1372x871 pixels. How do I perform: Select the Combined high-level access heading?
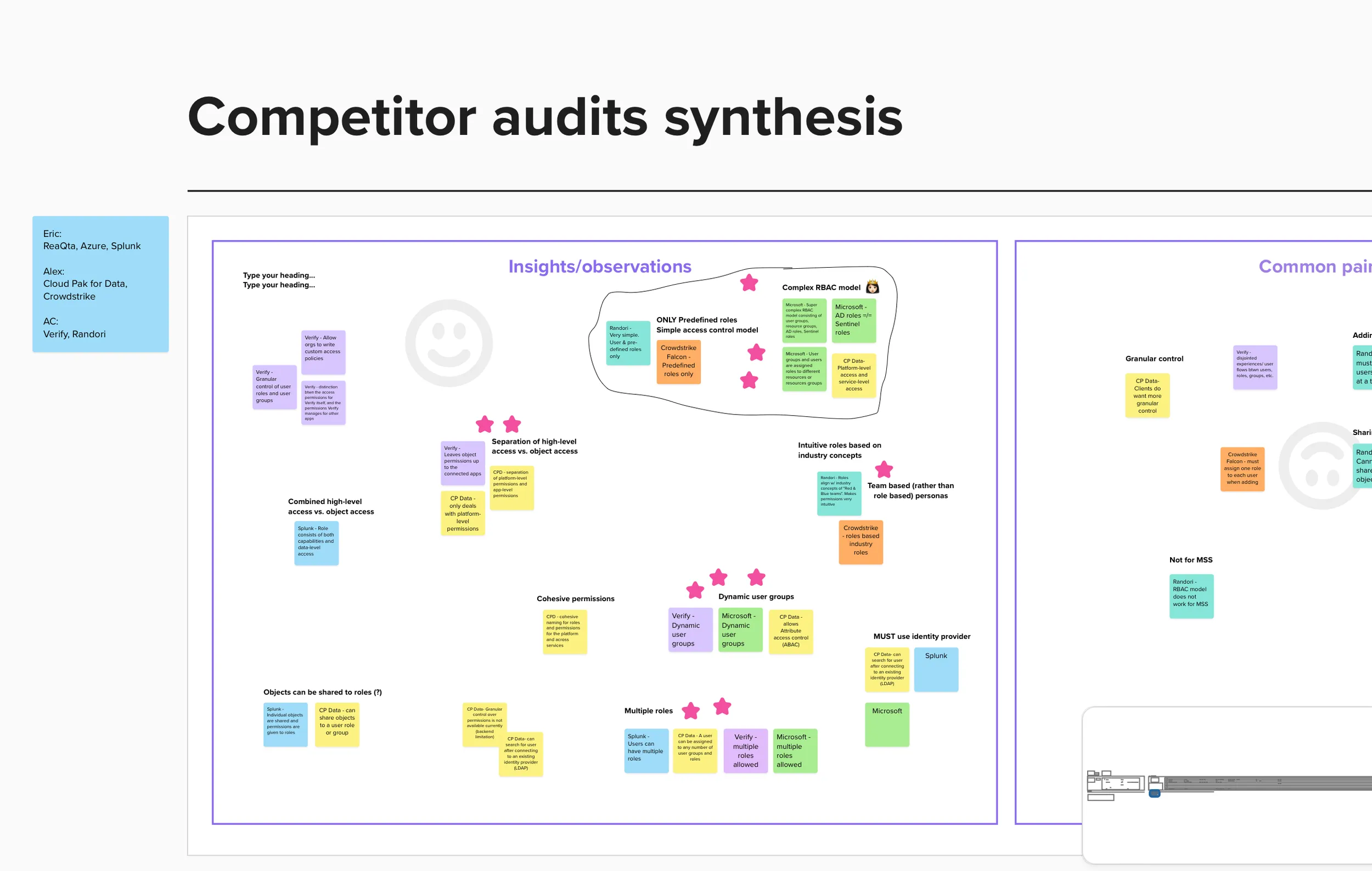331,507
